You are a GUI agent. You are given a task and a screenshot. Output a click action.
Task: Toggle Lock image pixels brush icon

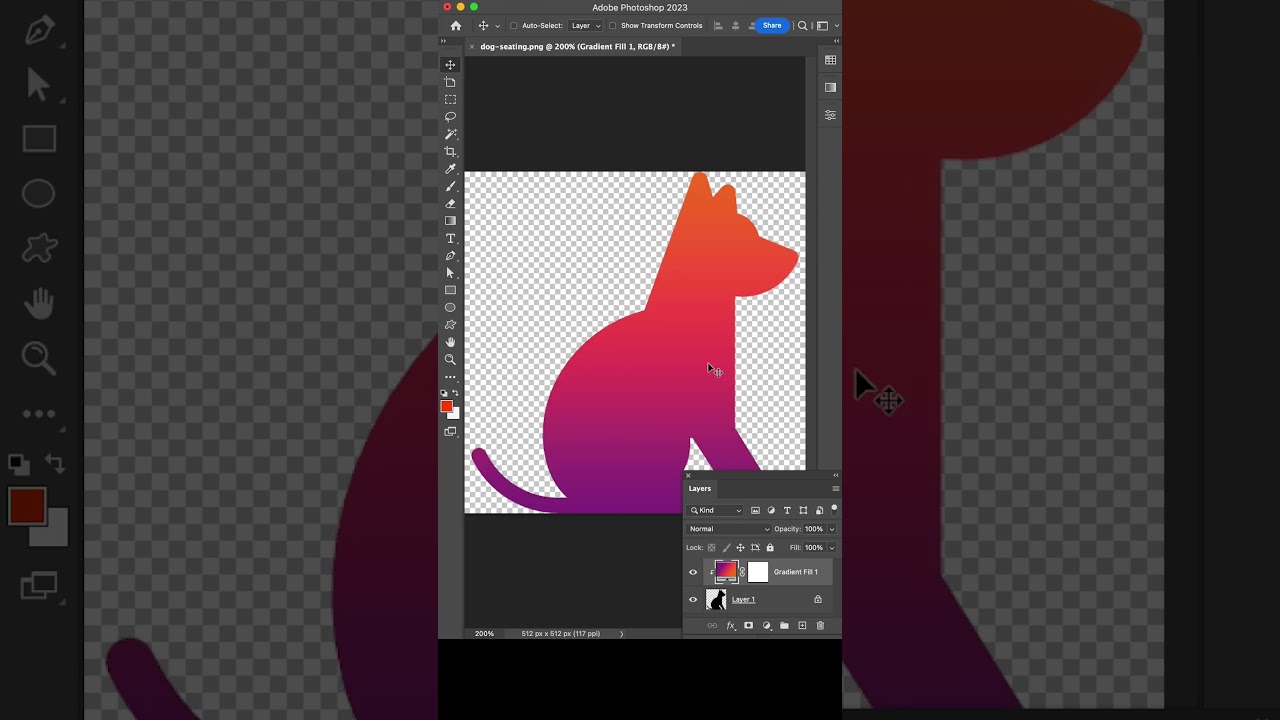click(x=726, y=548)
